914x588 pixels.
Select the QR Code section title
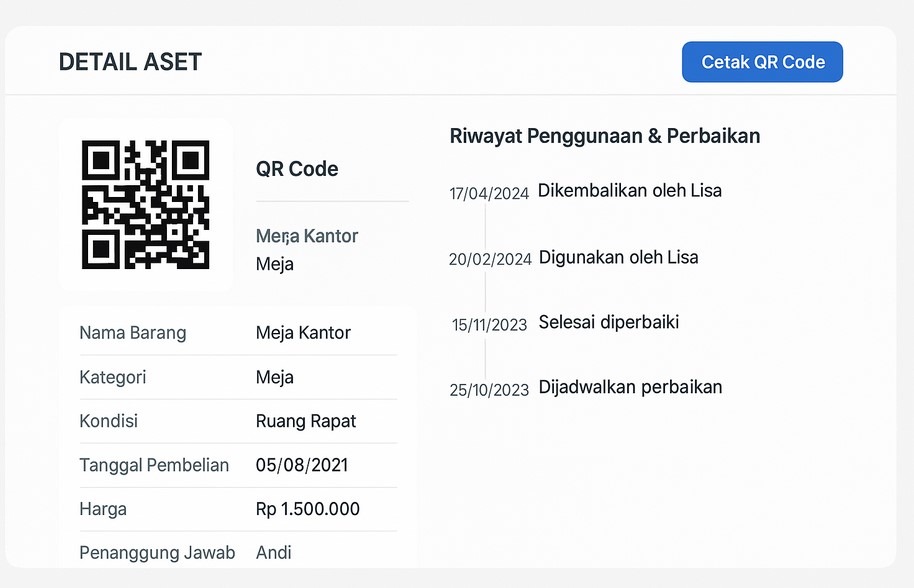(297, 169)
